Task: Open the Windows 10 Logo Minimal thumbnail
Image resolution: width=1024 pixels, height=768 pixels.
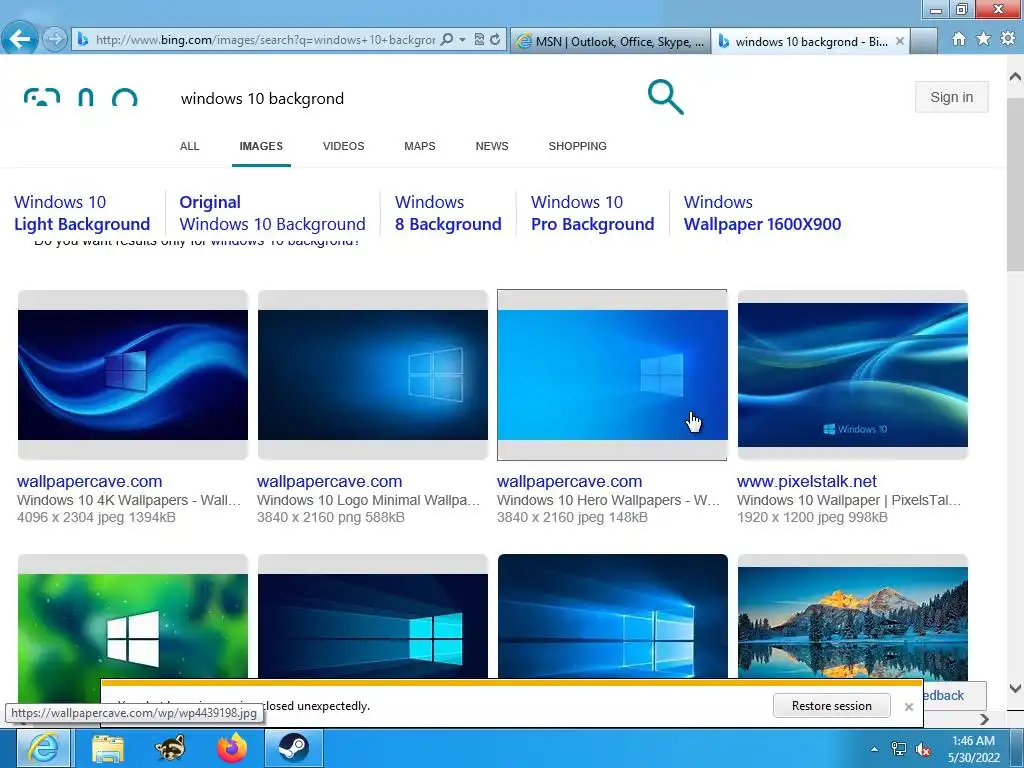Action: 373,375
